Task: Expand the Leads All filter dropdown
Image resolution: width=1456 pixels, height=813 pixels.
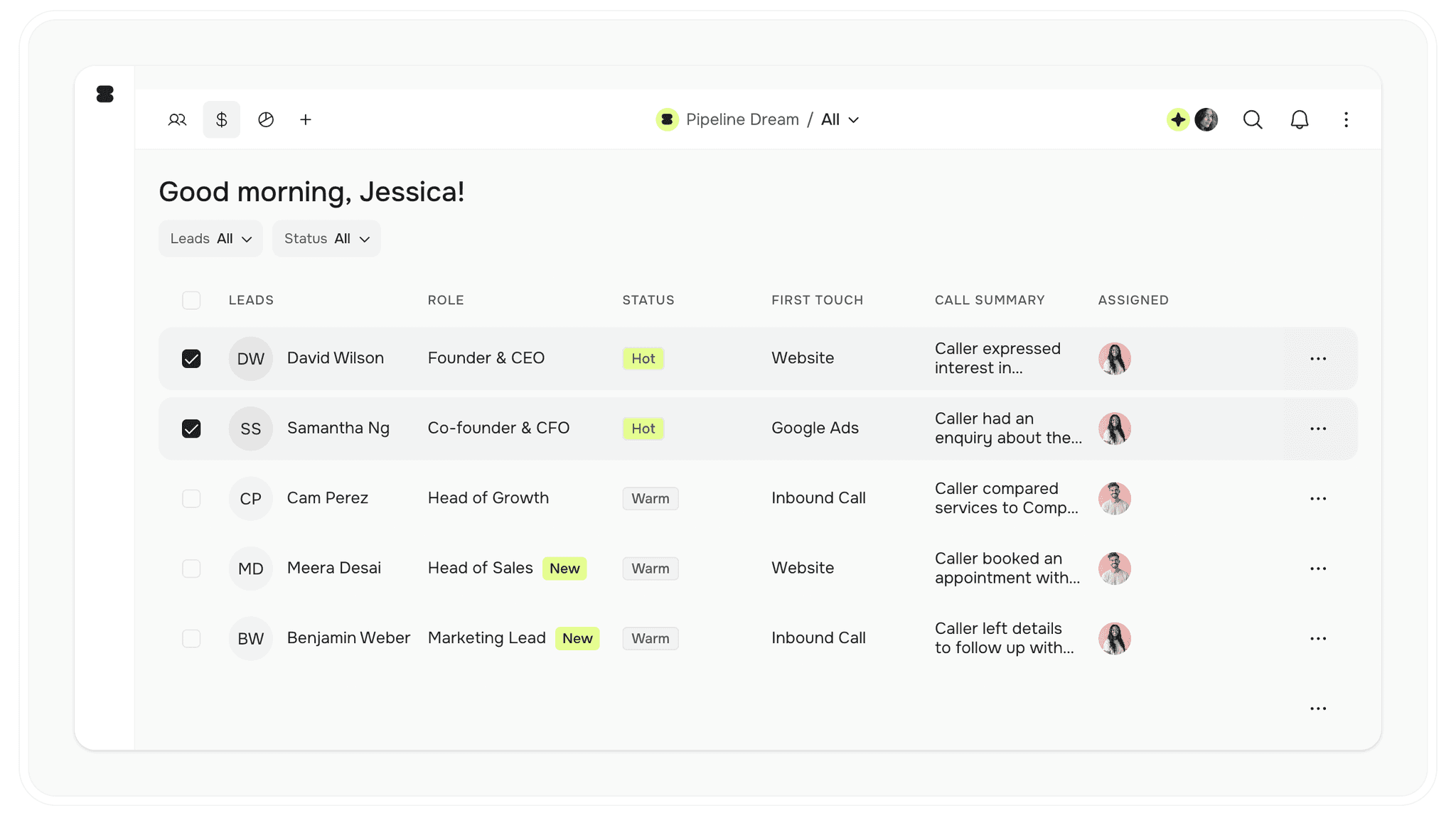Action: [210, 239]
